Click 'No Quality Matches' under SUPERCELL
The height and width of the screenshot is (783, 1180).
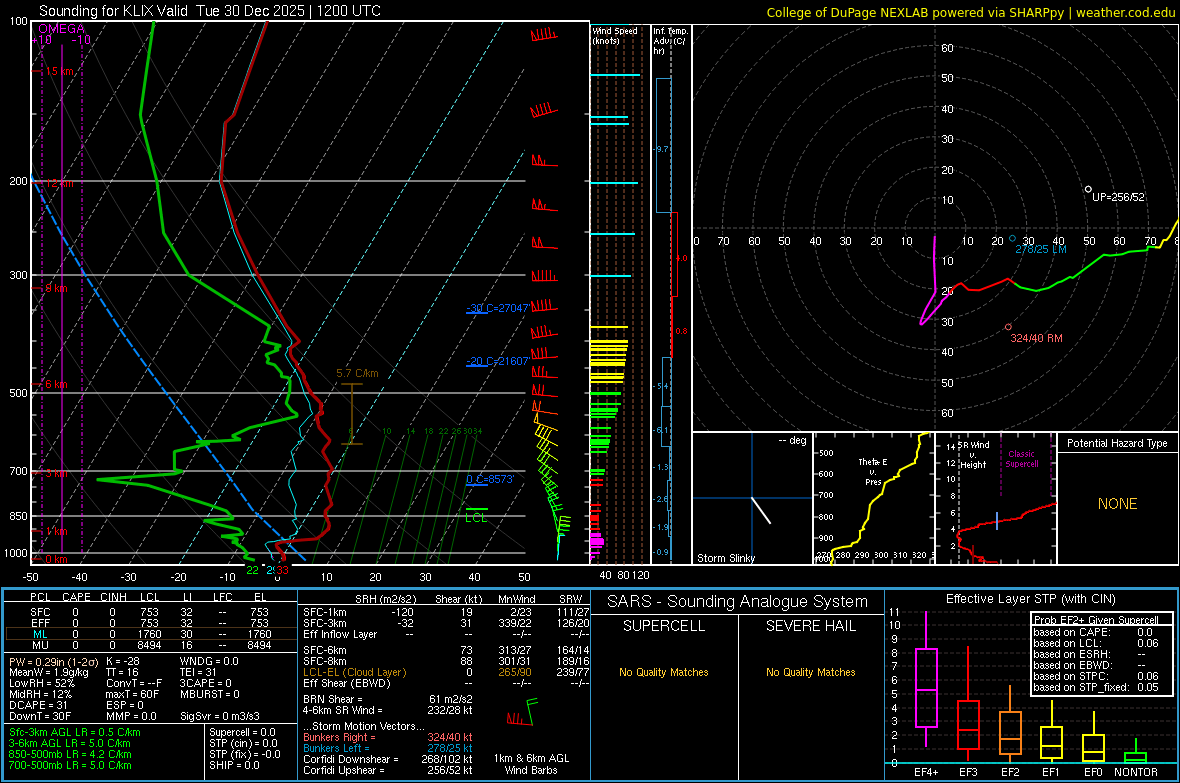664,672
